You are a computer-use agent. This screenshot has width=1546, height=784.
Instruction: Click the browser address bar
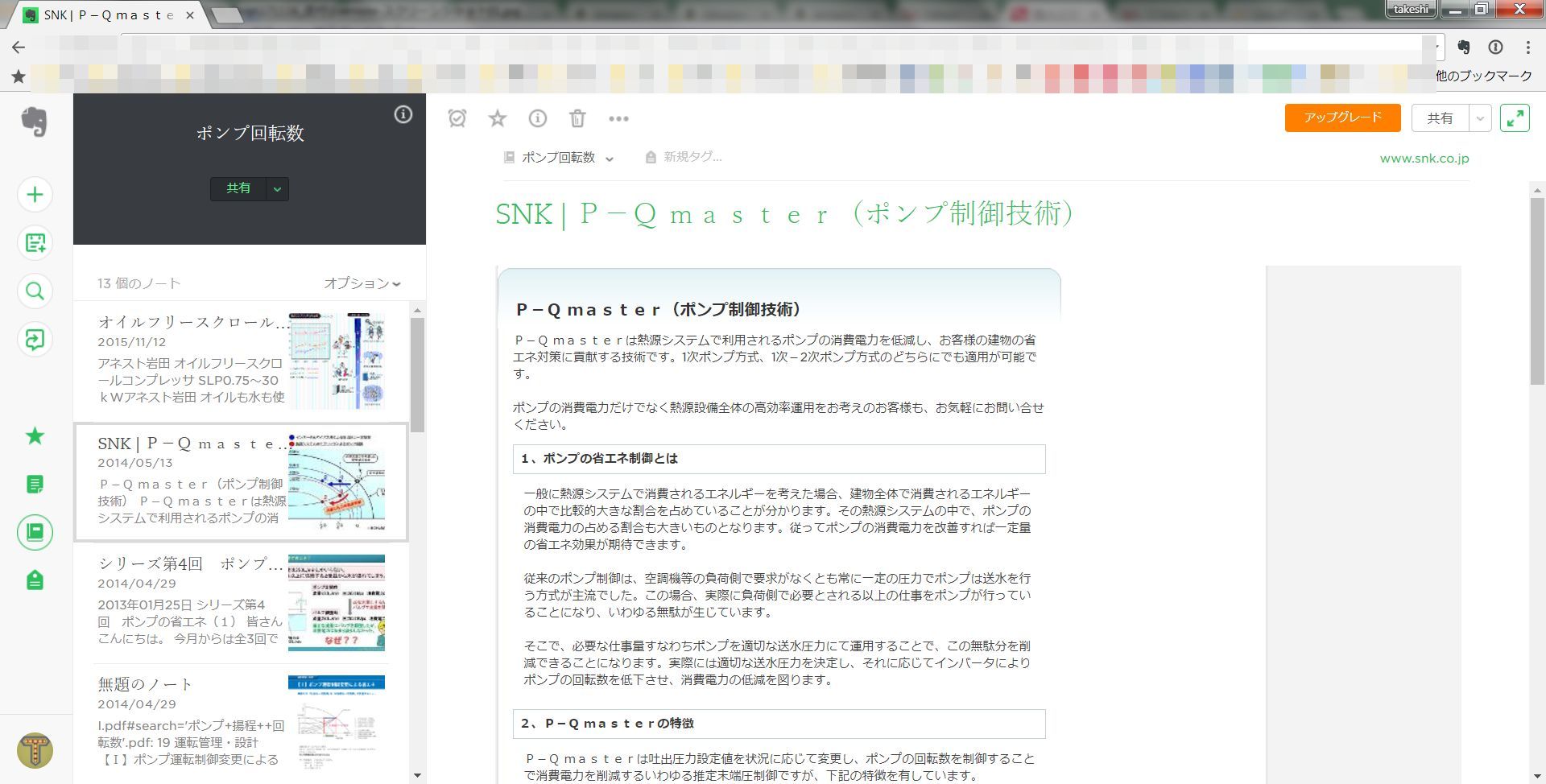[x=781, y=47]
